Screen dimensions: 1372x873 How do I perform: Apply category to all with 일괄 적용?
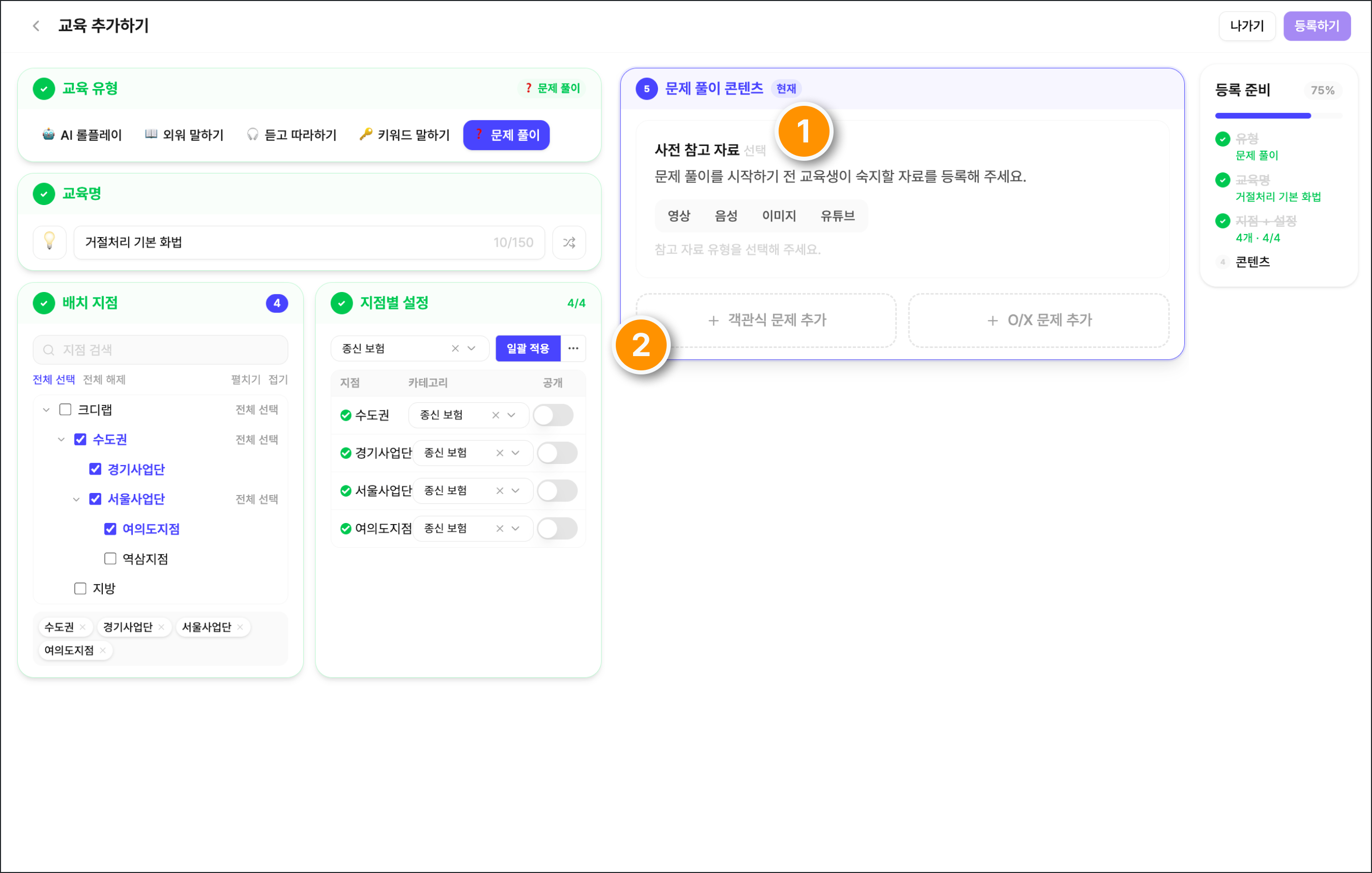[x=528, y=348]
